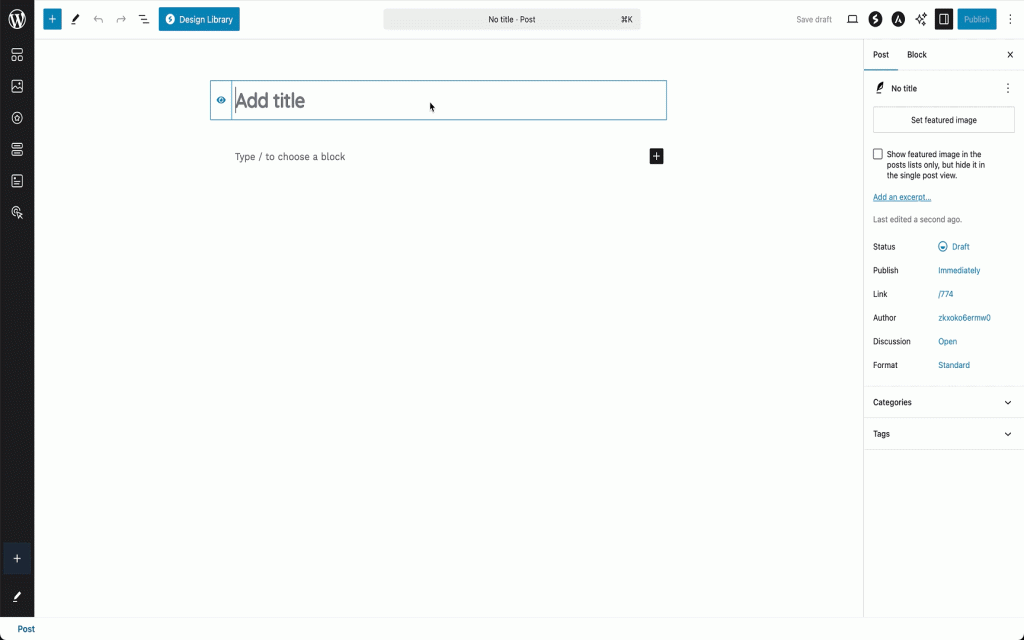Switch to the Post tab in the sidebar
This screenshot has width=1024, height=640.
coord(881,55)
